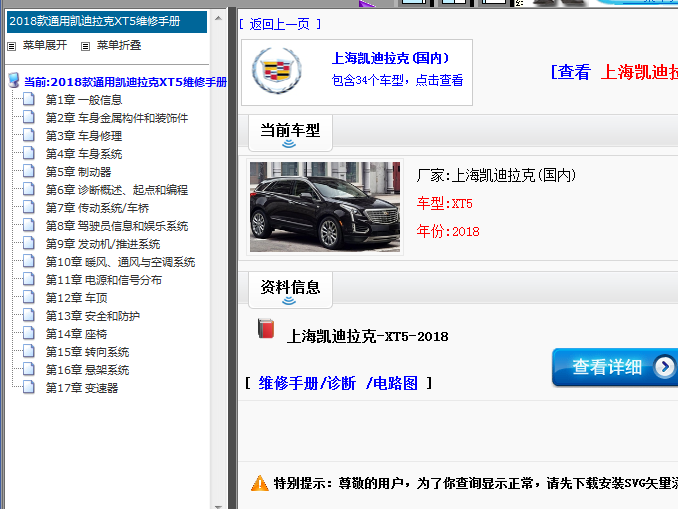Go back via 返回上一页 link

coord(280,24)
